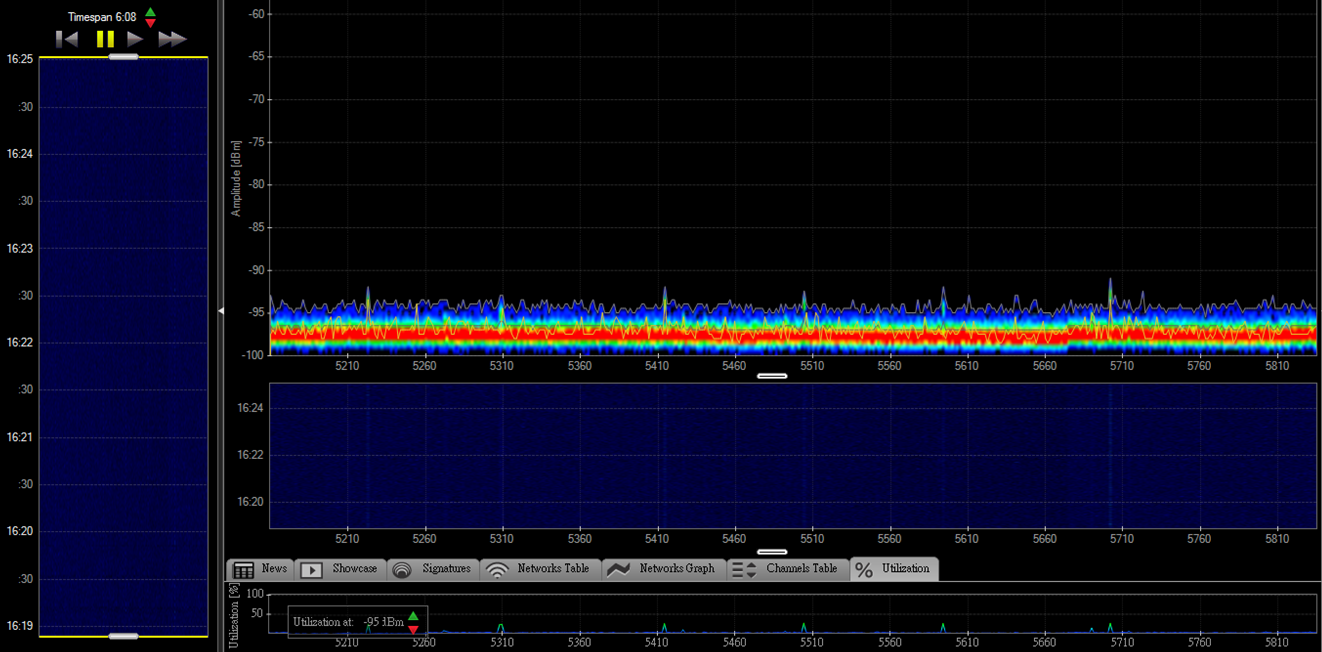Pause the live spectrum recording
The height and width of the screenshot is (652, 1322).
[x=105, y=39]
